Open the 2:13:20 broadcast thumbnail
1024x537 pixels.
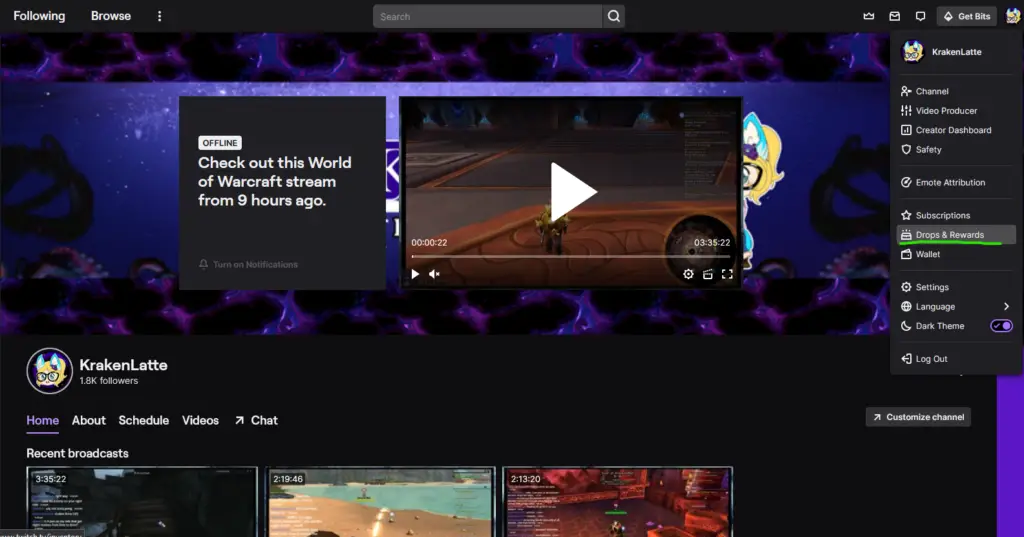pyautogui.click(x=618, y=502)
